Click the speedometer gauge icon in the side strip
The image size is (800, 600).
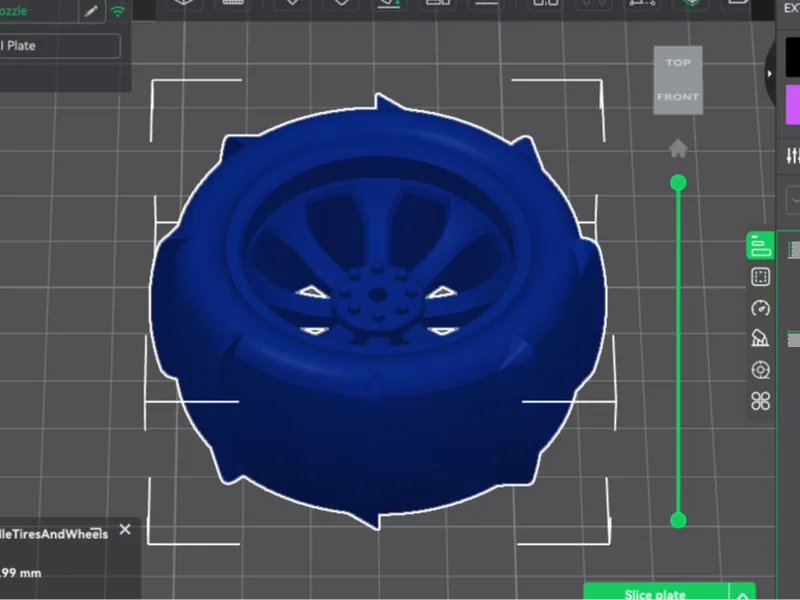point(760,308)
